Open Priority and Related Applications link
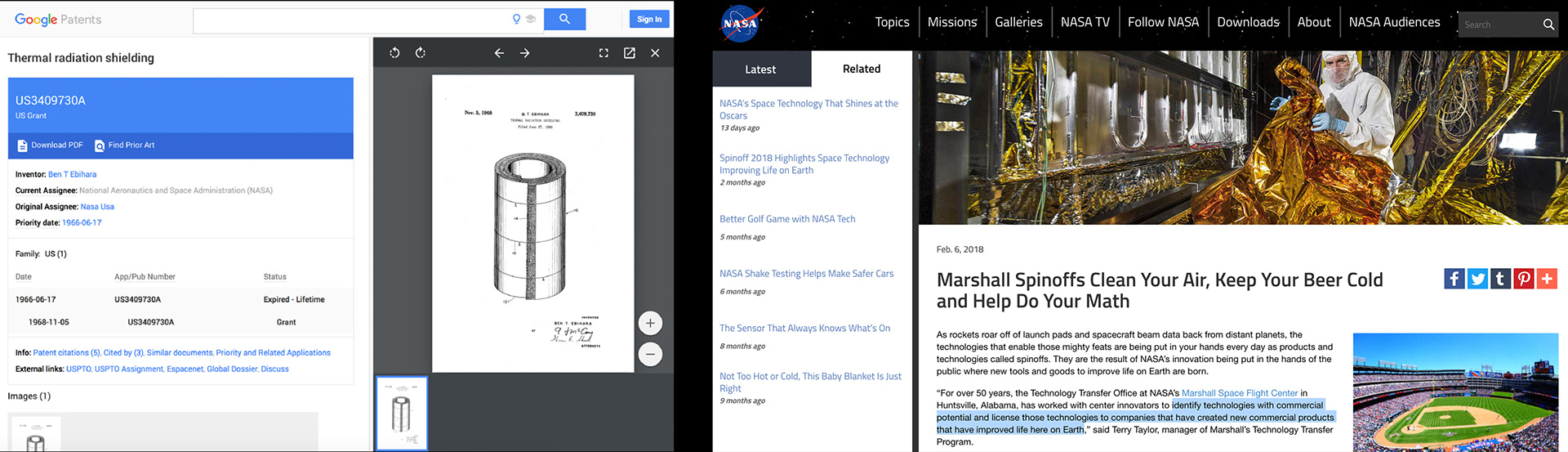Viewport: 1568px width, 452px height. coord(274,353)
